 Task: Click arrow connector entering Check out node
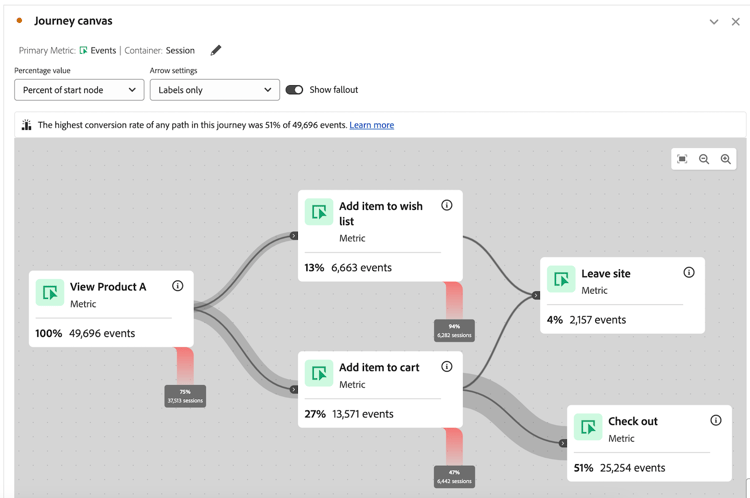pyautogui.click(x=563, y=443)
